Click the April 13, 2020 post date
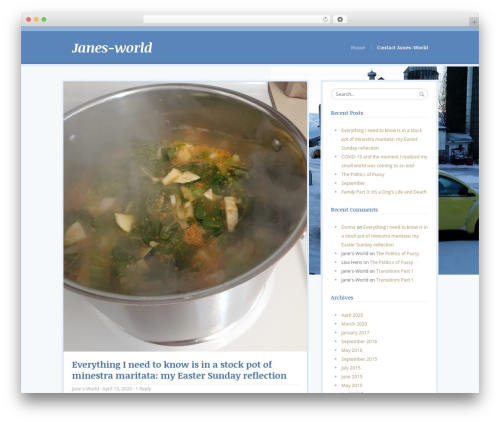Viewport: 500px width, 423px height. point(117,389)
